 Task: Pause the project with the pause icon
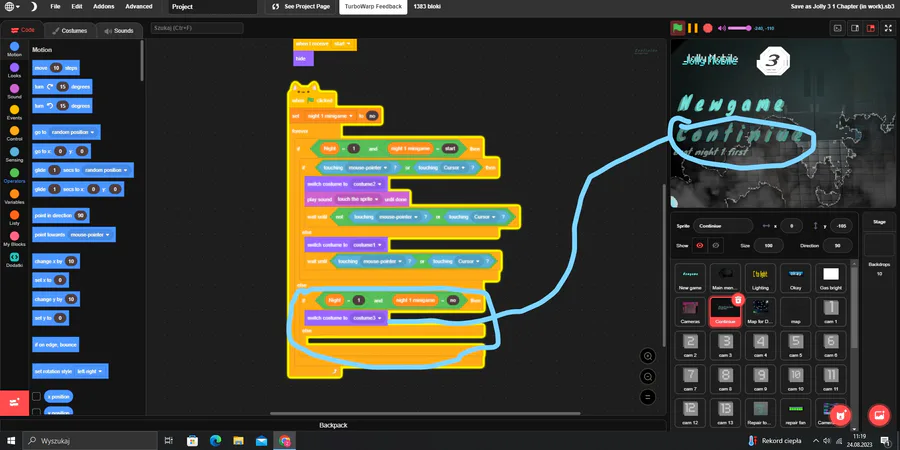pyautogui.click(x=693, y=28)
